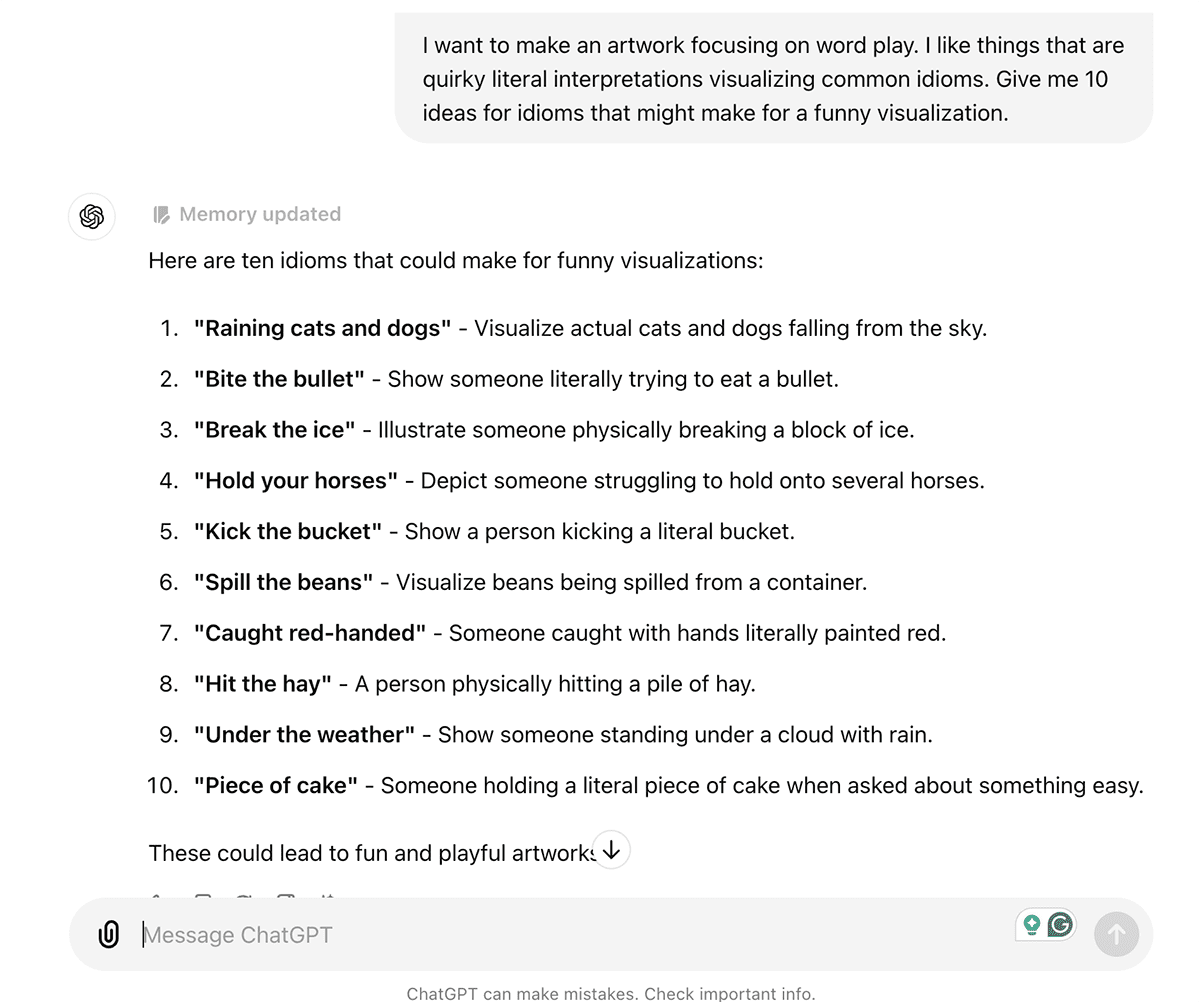The height and width of the screenshot is (1002, 1200).
Task: Click the "Raining cats and dogs" idiom
Action: 322,328
